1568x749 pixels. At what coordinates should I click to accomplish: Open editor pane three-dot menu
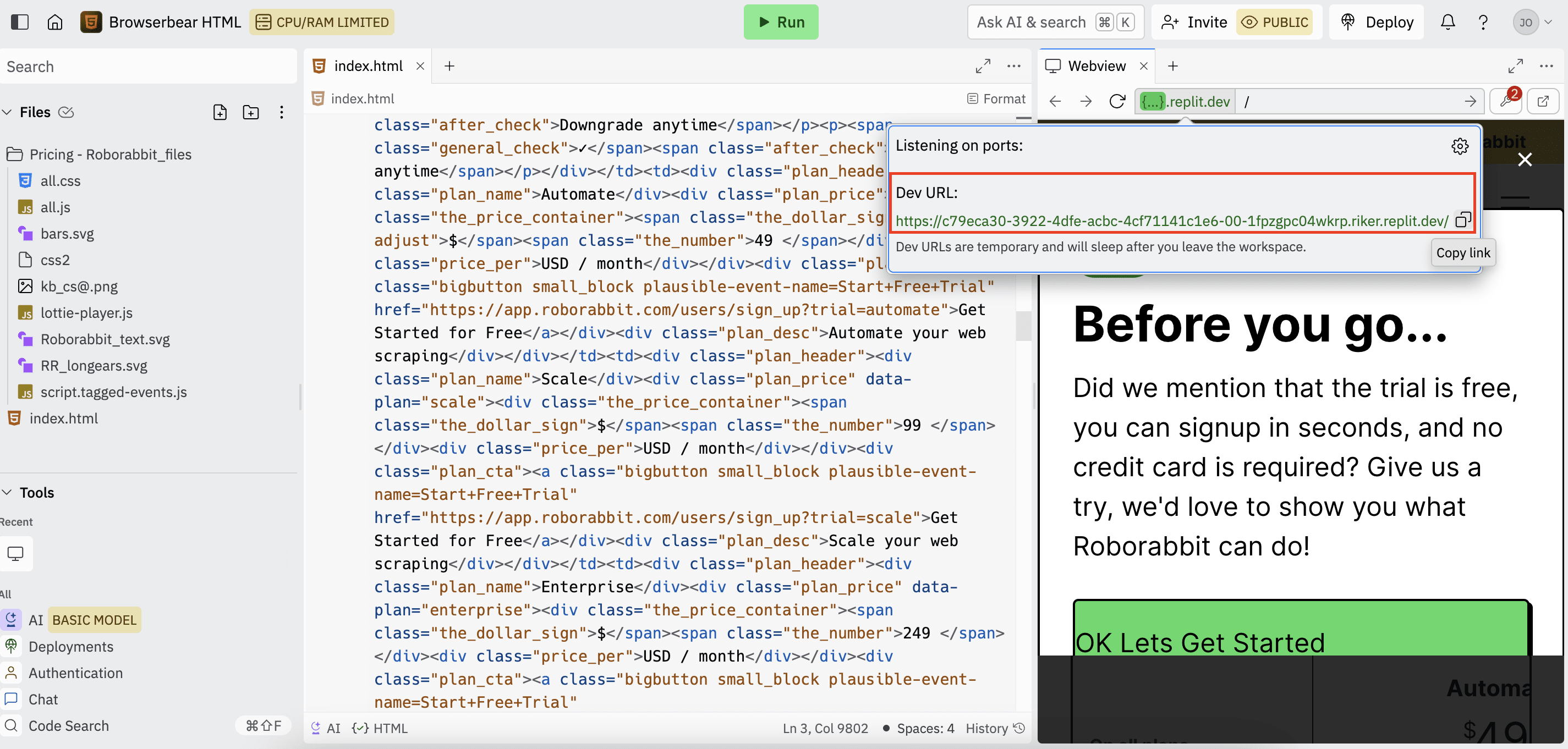1013,65
